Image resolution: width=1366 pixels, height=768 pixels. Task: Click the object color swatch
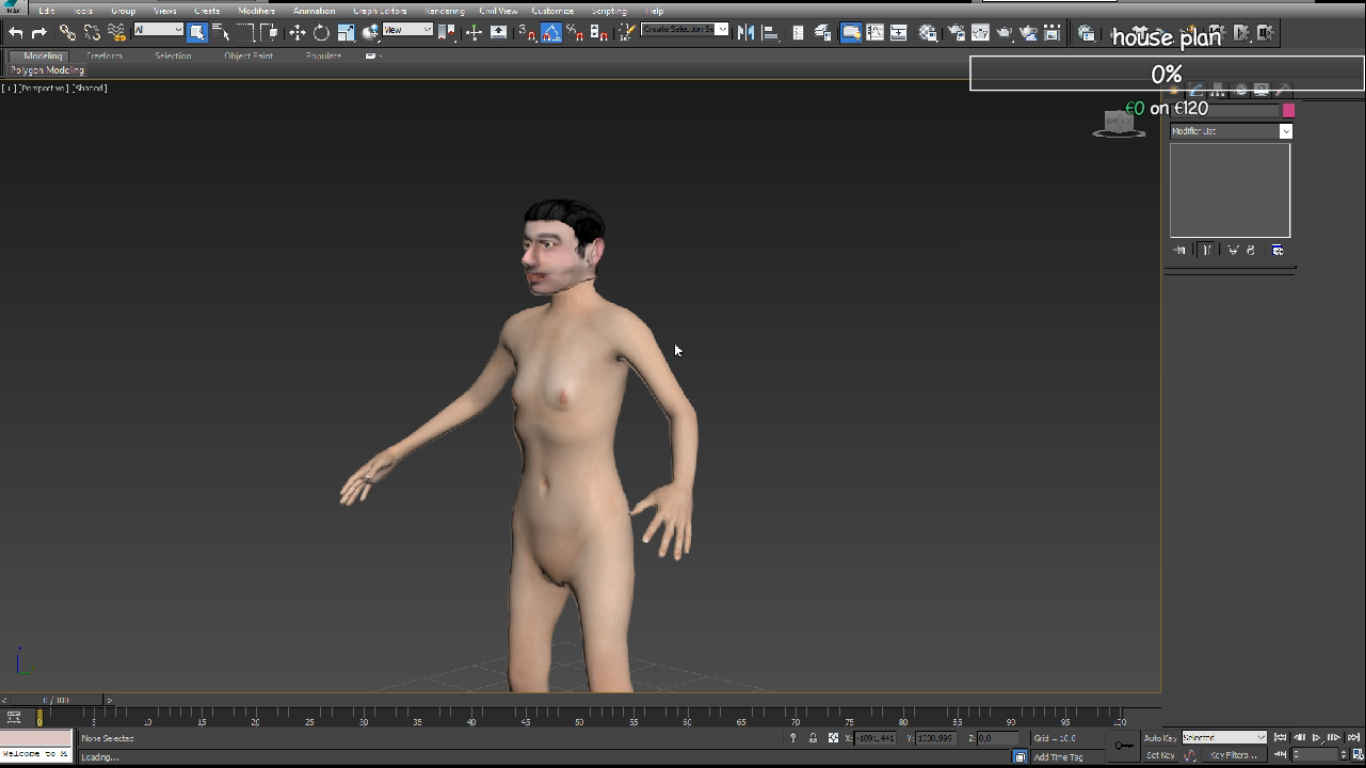coord(1288,110)
